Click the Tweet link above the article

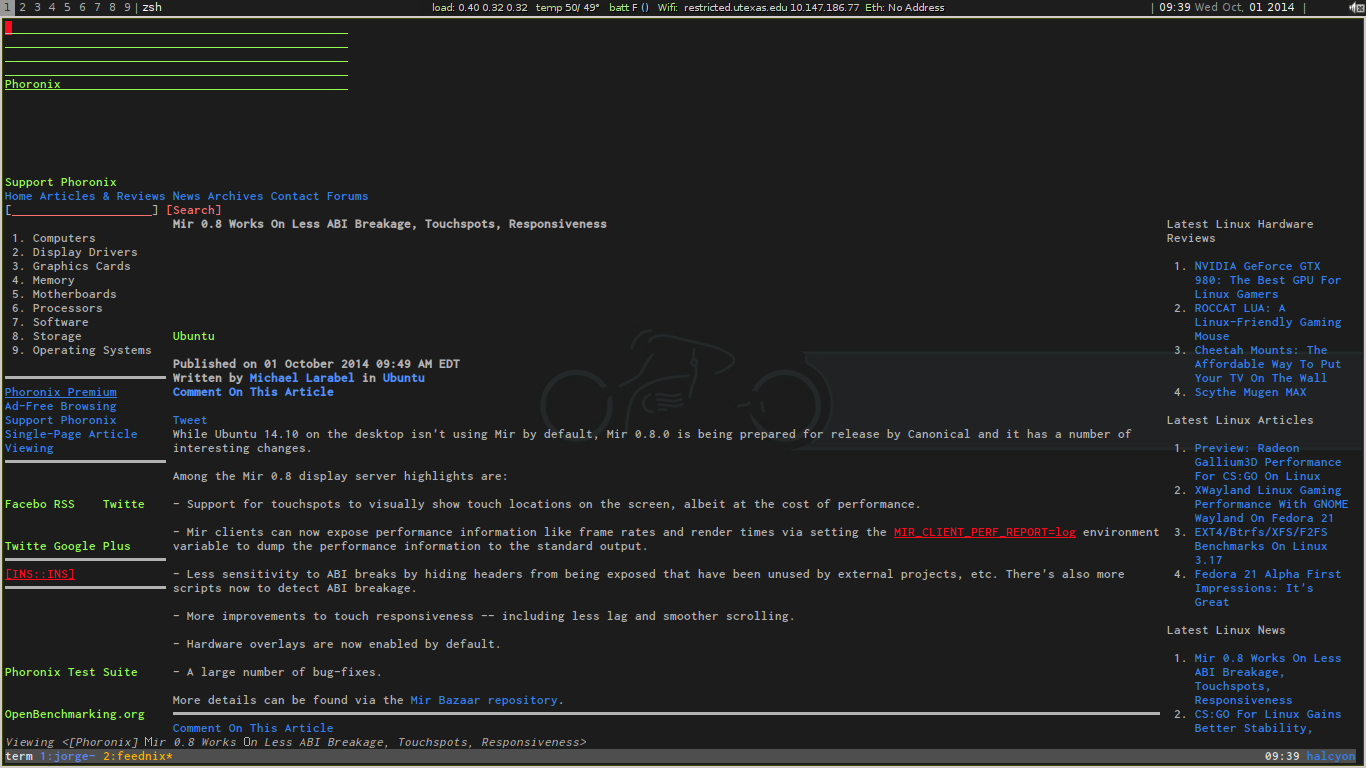tap(189, 419)
